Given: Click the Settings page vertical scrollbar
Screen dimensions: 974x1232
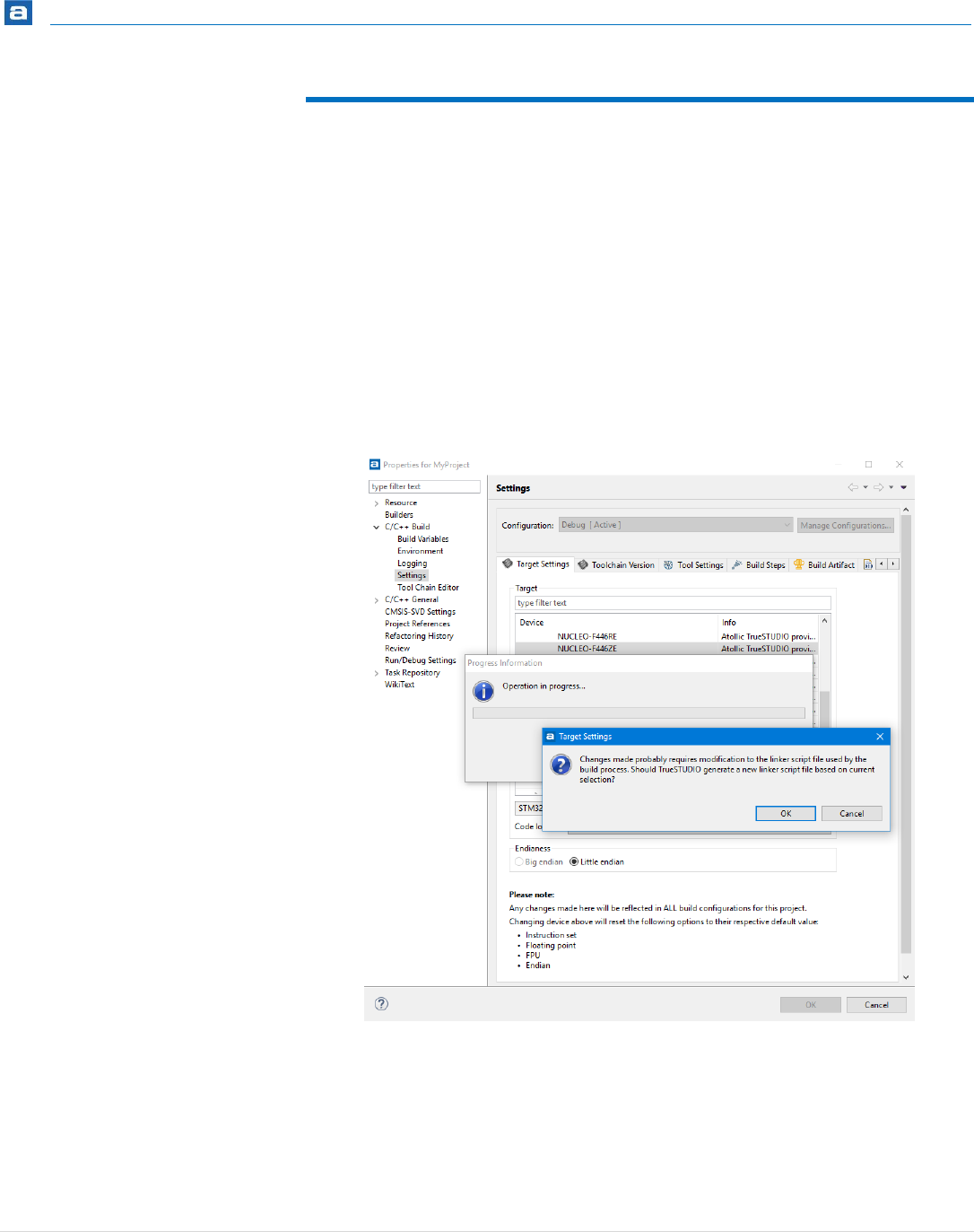Looking at the screenshot, I should tap(906, 734).
